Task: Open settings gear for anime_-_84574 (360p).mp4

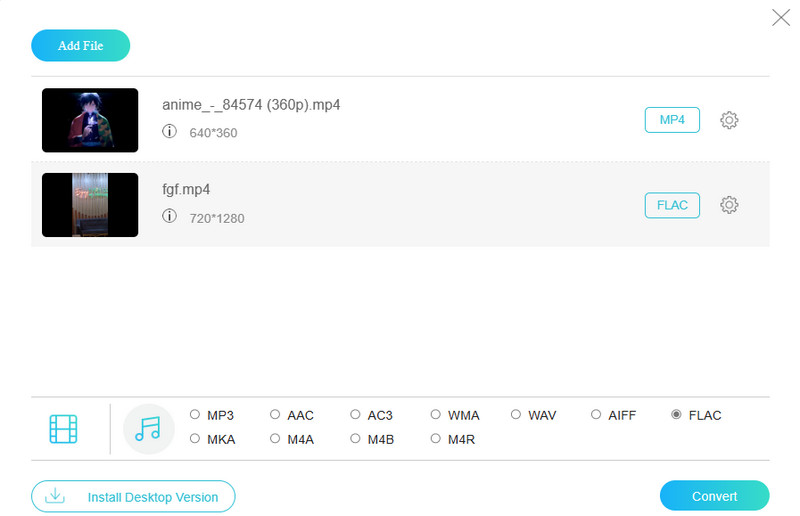Action: point(729,120)
